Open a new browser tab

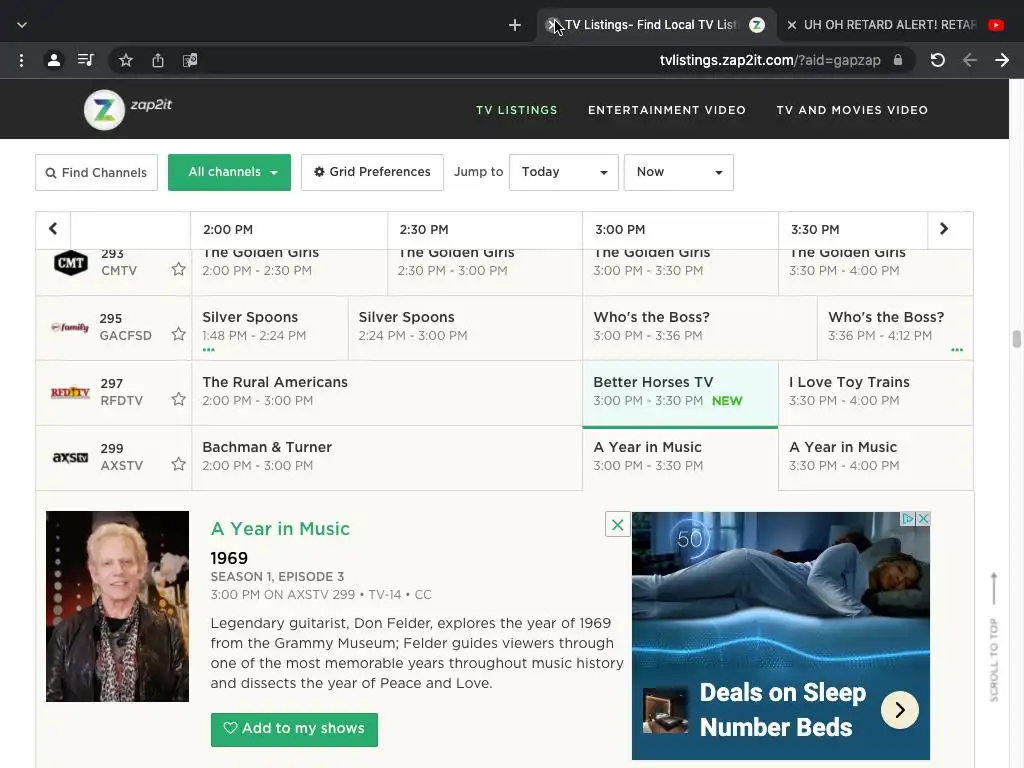pyautogui.click(x=515, y=25)
